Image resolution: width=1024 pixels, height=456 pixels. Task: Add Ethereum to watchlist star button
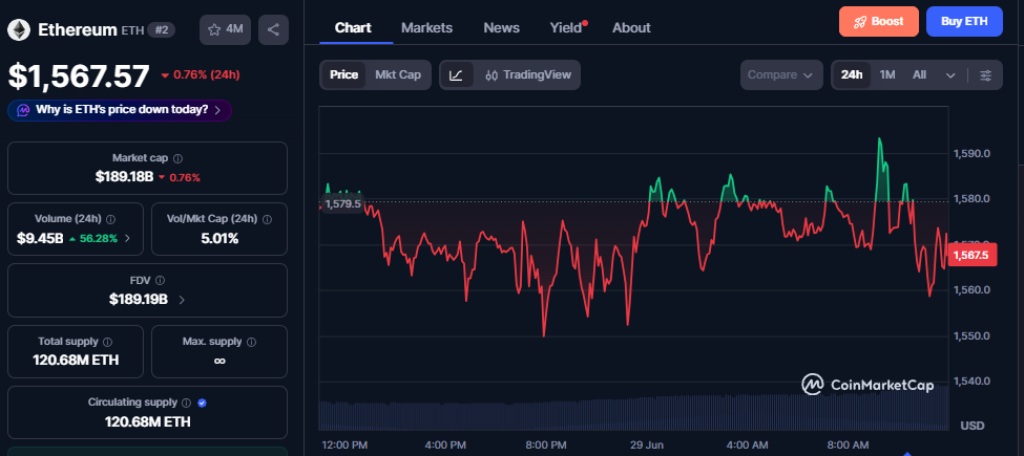click(225, 29)
